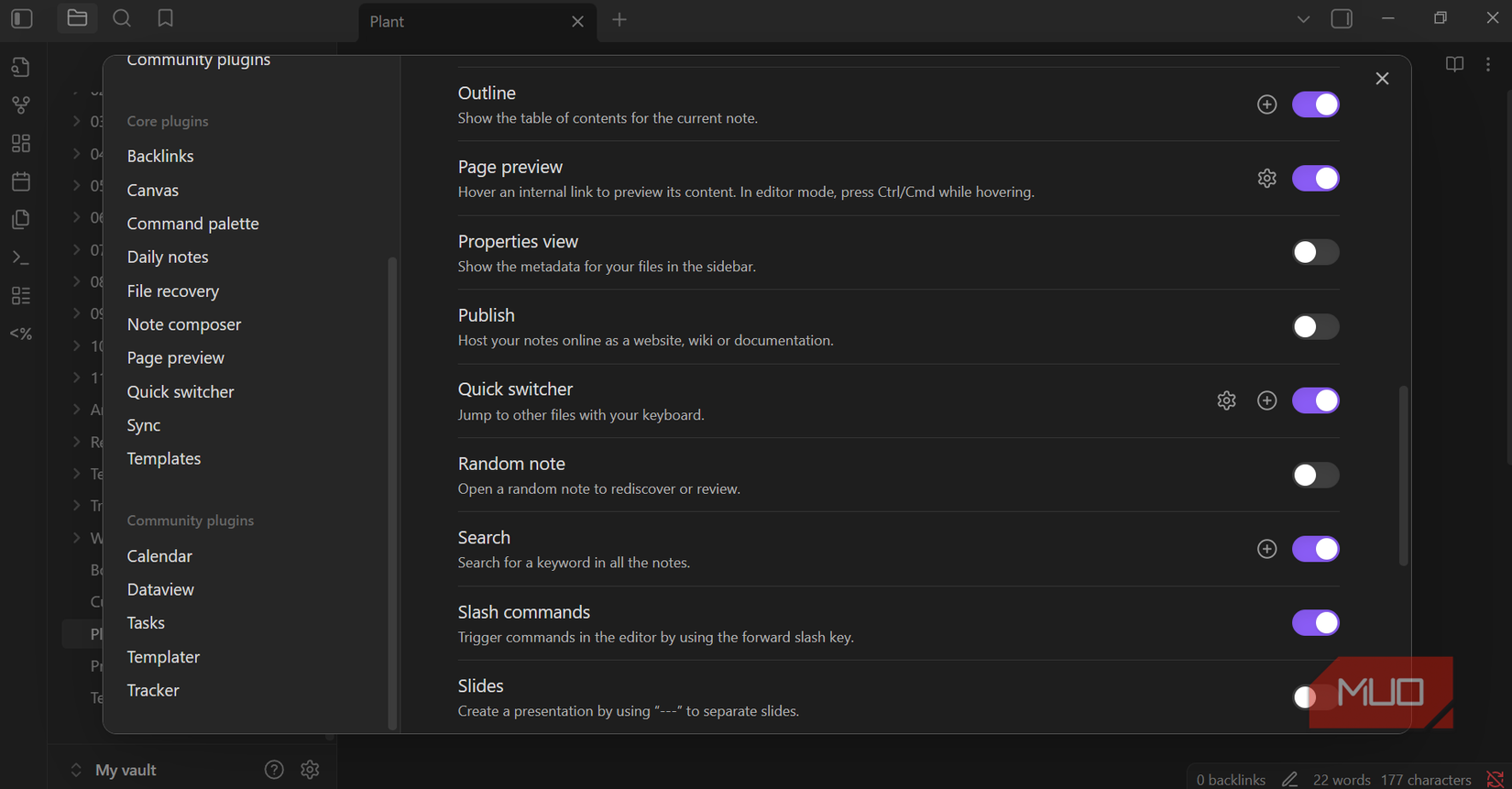Screen dimensions: 1512x789
Task: Open a new tab with plus button
Action: tap(619, 20)
